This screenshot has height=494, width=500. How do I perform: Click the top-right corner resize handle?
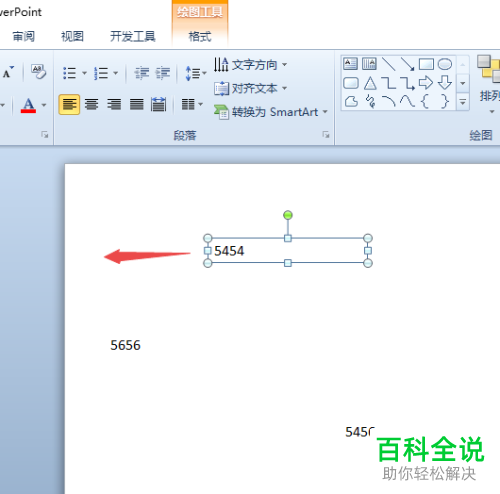pyautogui.click(x=368, y=238)
